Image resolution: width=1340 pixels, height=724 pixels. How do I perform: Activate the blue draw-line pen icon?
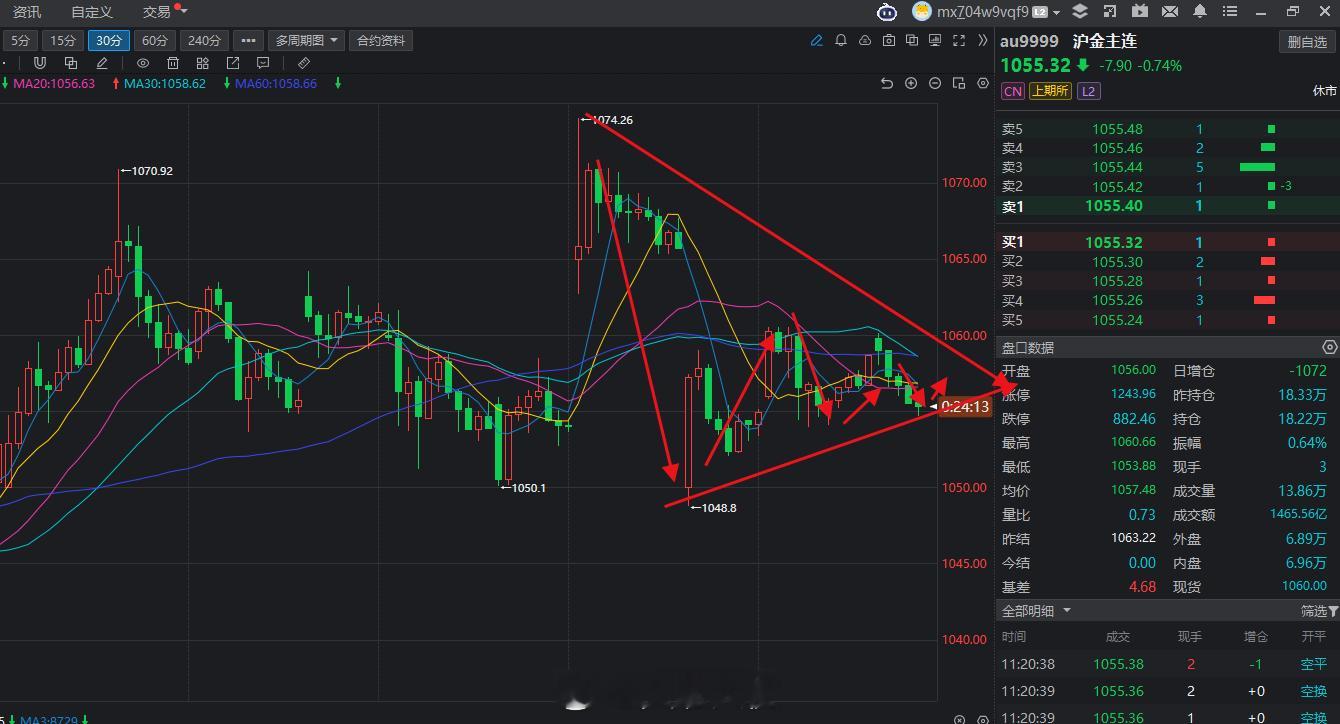(x=817, y=41)
